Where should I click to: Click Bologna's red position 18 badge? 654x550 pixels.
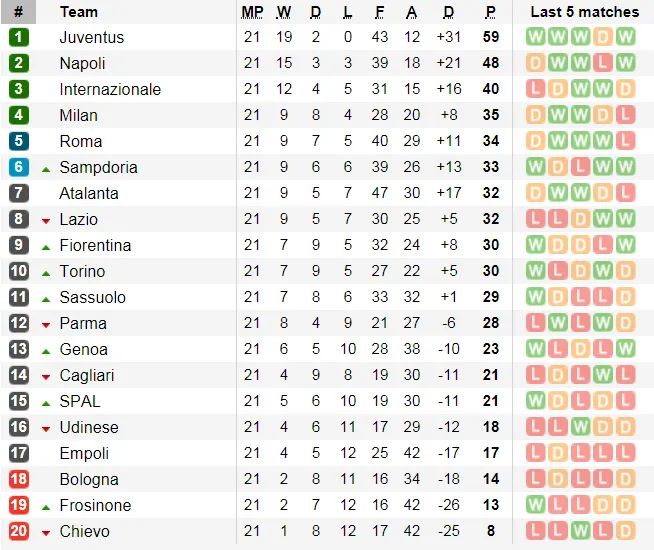(18, 479)
